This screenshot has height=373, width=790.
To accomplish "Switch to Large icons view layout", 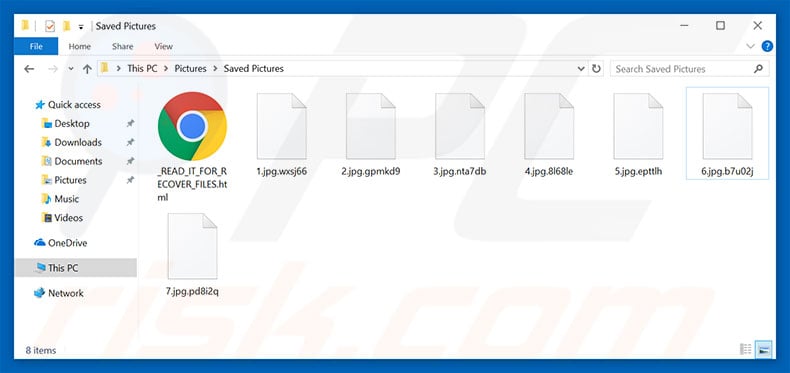I will tap(764, 349).
